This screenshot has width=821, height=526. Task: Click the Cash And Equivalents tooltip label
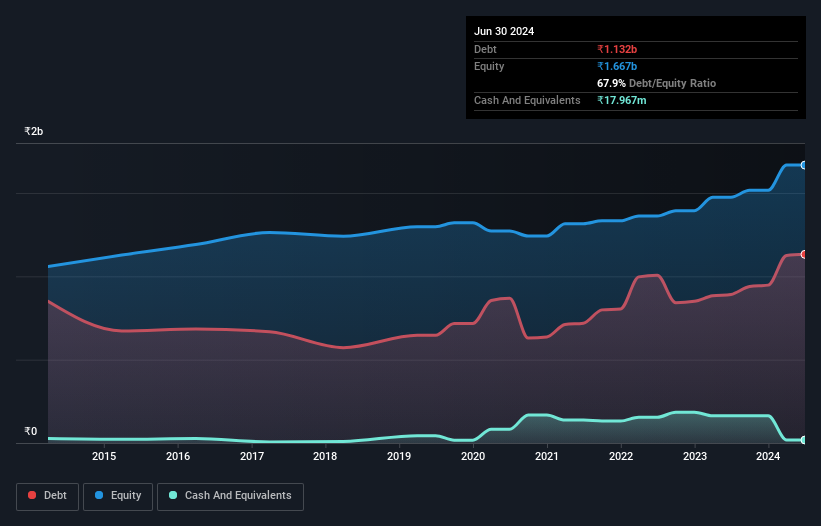527,100
